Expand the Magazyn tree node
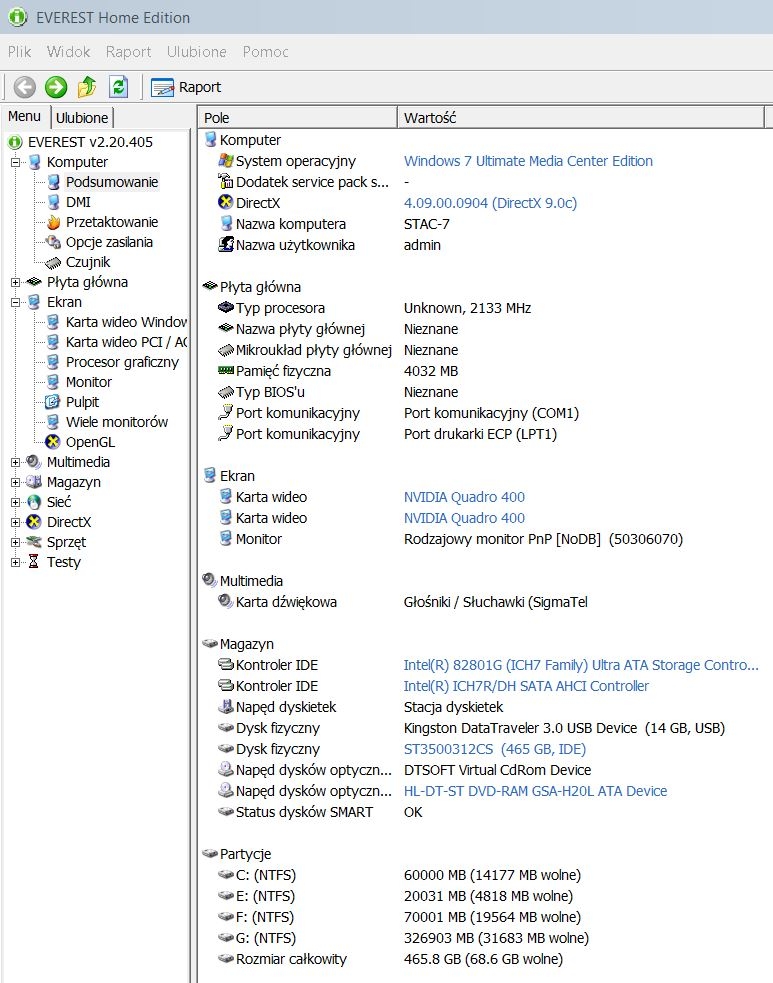 pyautogui.click(x=16, y=483)
